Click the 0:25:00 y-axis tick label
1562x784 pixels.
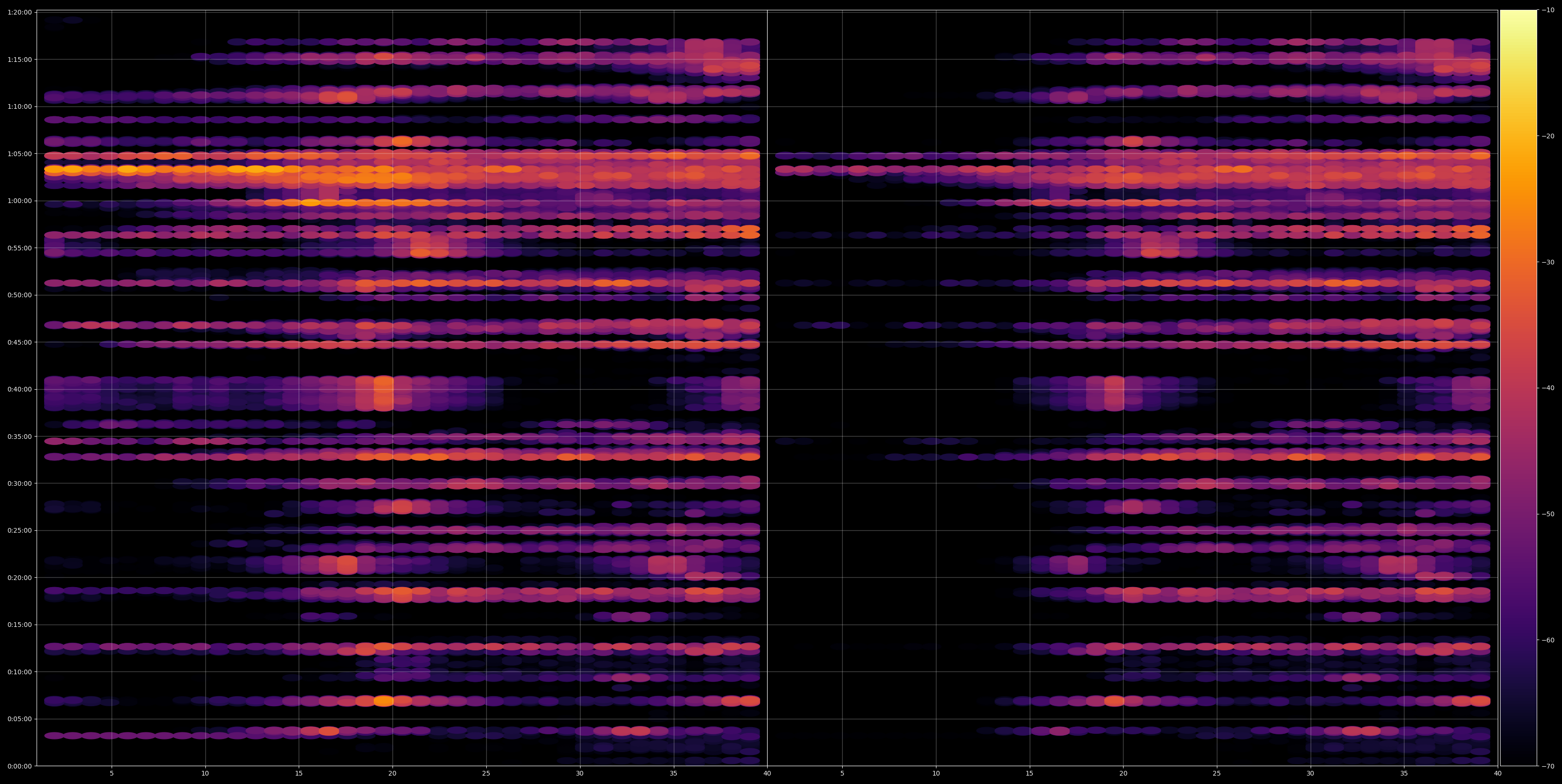click(x=19, y=530)
